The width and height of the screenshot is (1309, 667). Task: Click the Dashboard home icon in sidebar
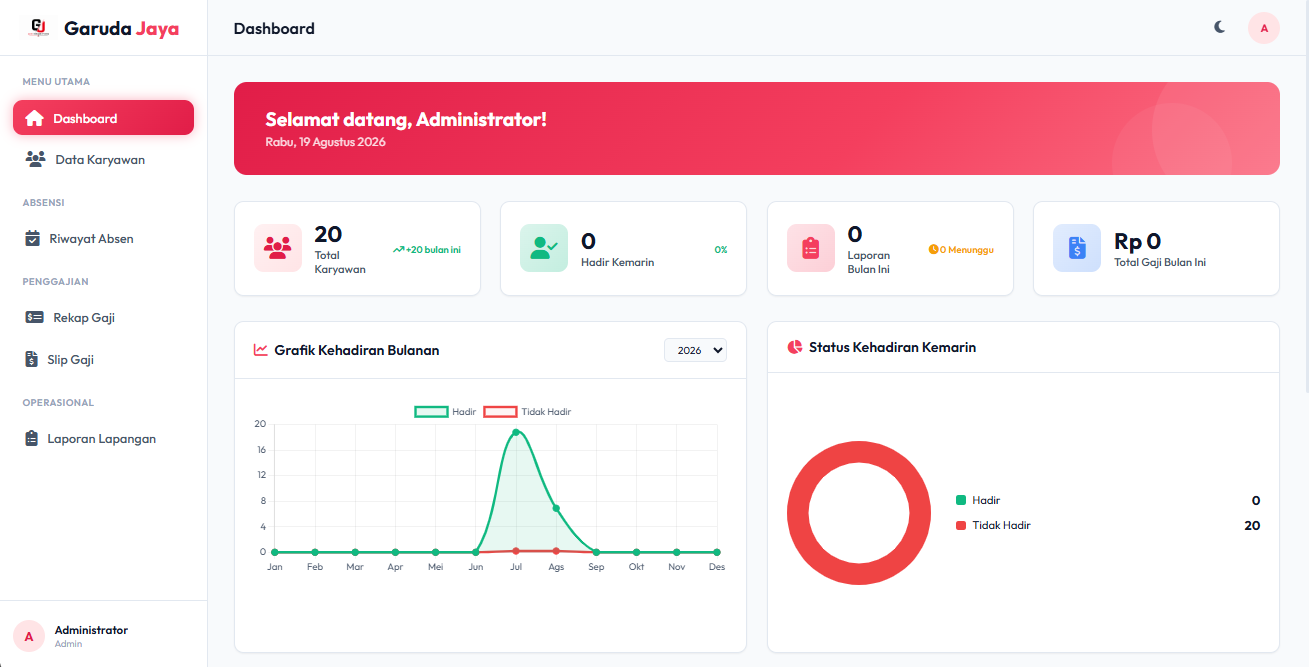(x=34, y=118)
